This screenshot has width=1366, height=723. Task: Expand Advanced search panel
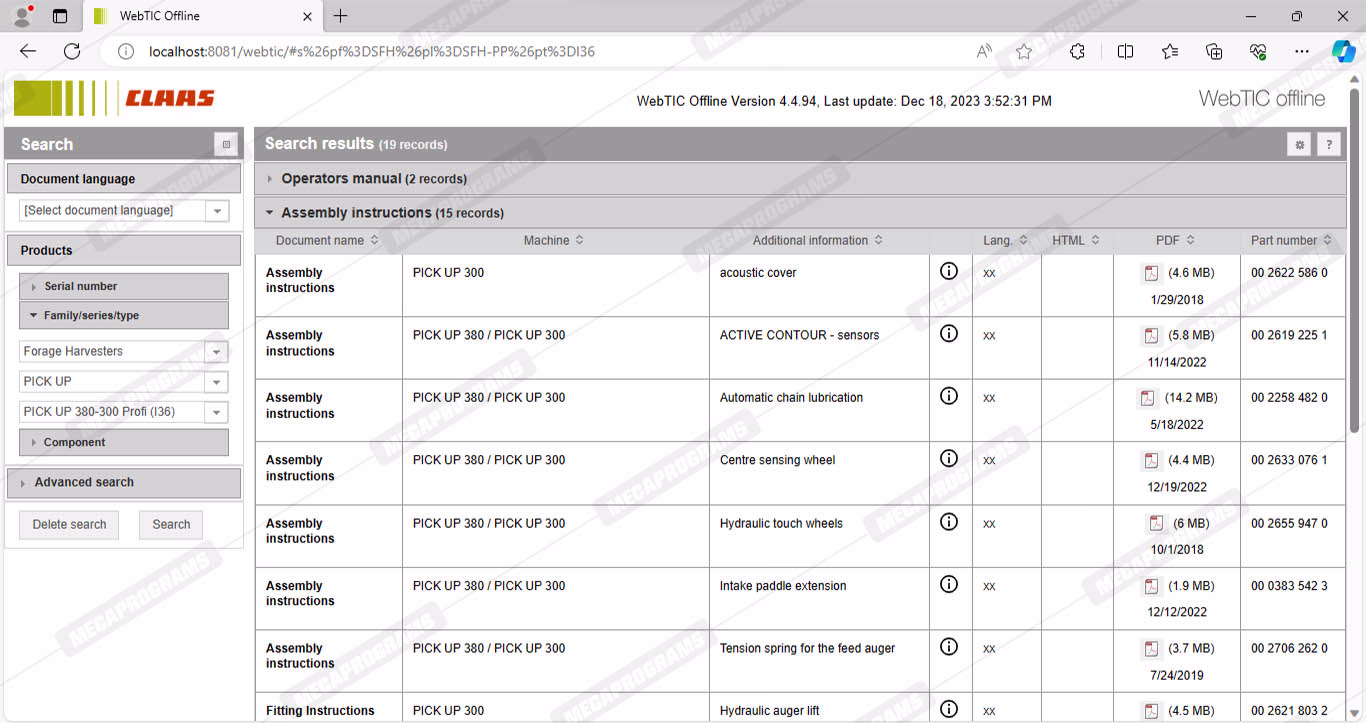[84, 482]
